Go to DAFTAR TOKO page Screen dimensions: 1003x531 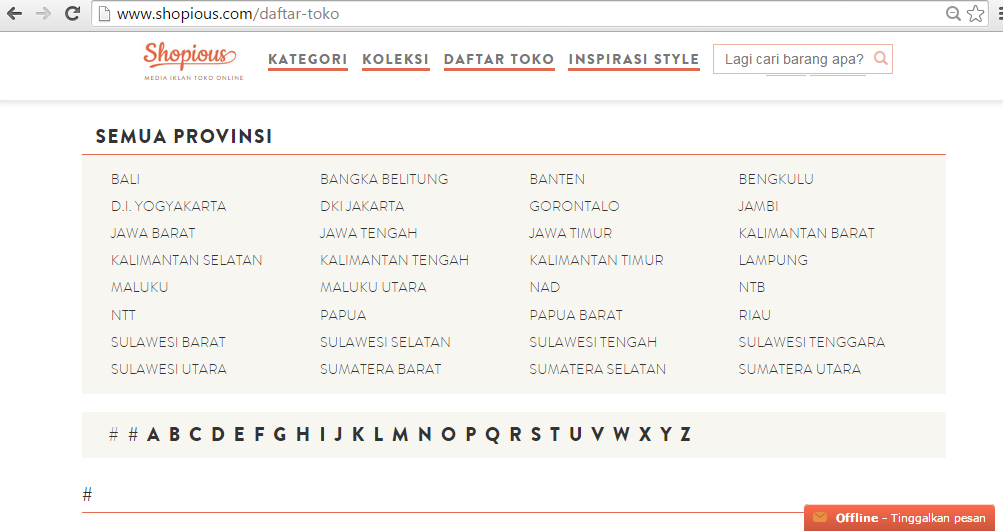[499, 59]
